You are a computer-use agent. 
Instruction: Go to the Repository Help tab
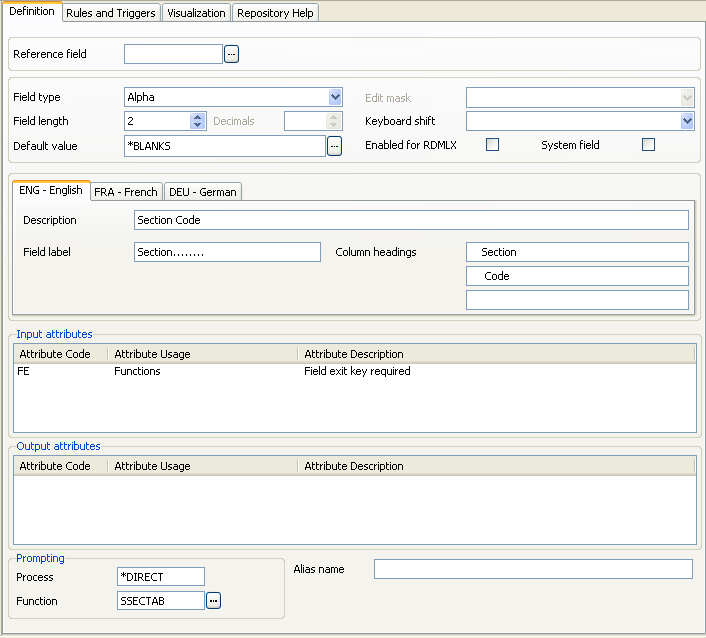point(275,13)
